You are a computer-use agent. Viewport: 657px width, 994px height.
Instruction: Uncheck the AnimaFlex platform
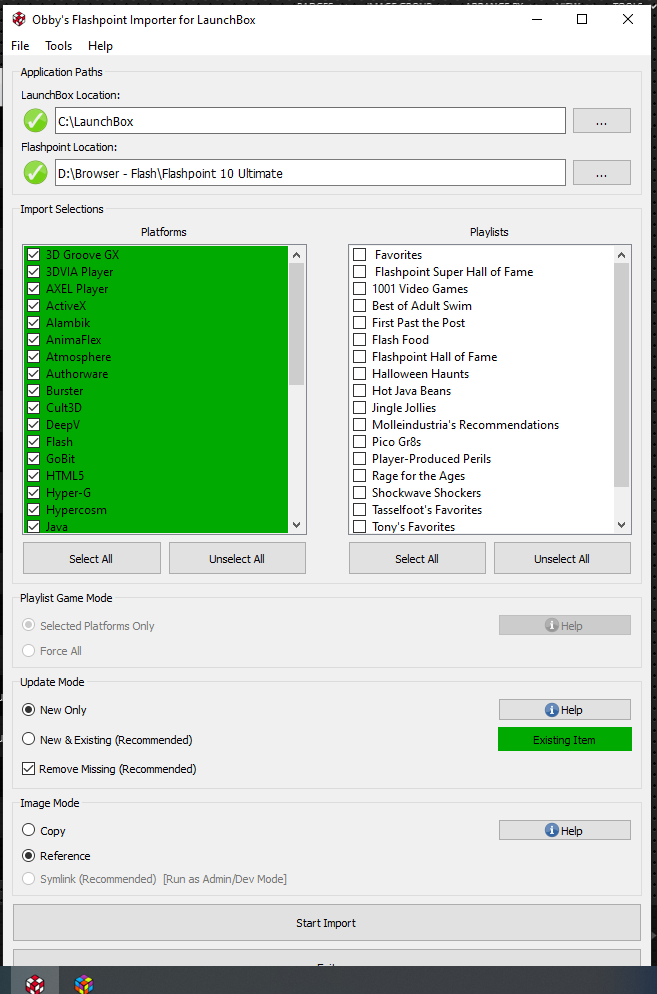pyautogui.click(x=34, y=340)
